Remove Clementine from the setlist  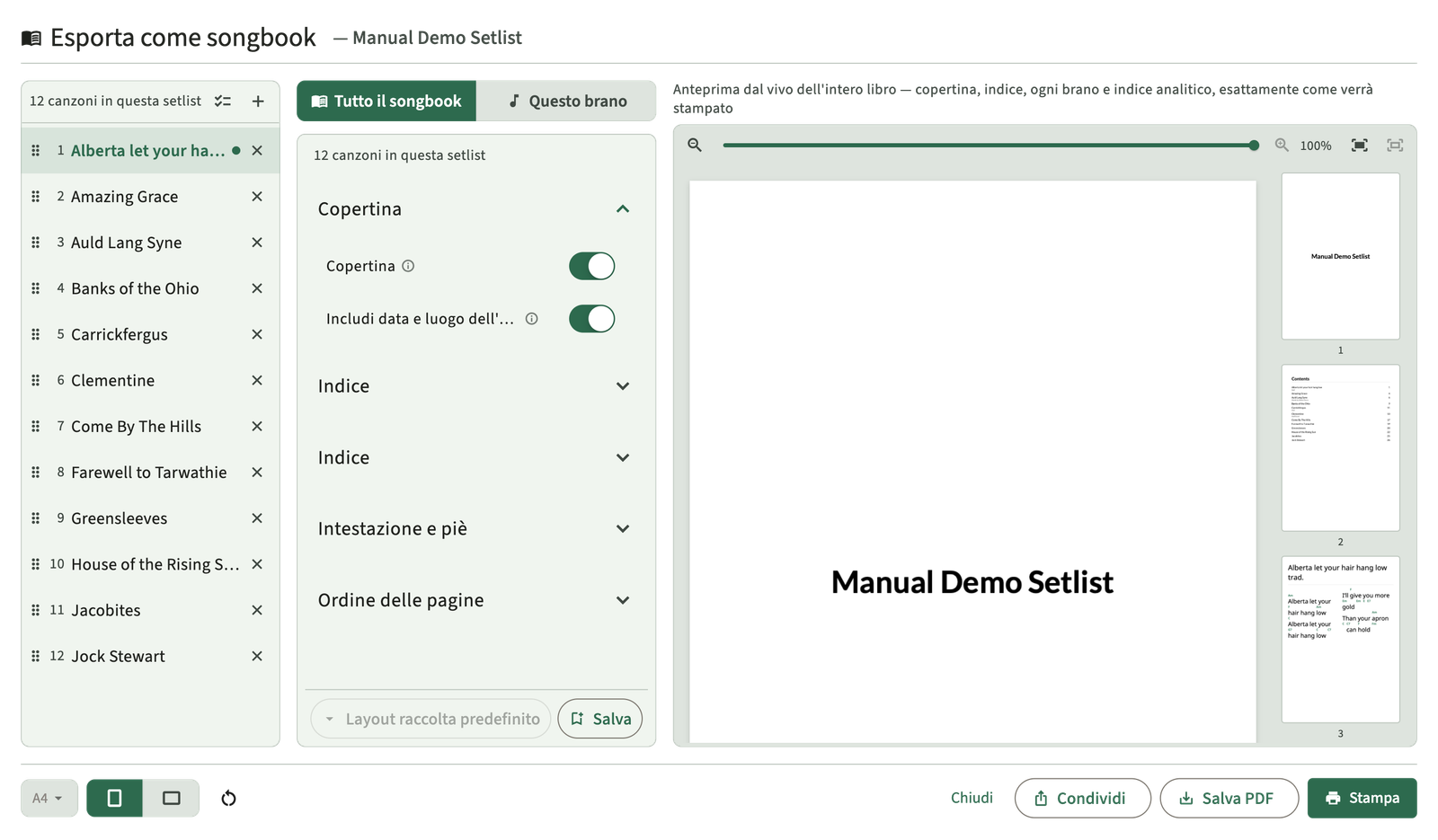pos(257,380)
